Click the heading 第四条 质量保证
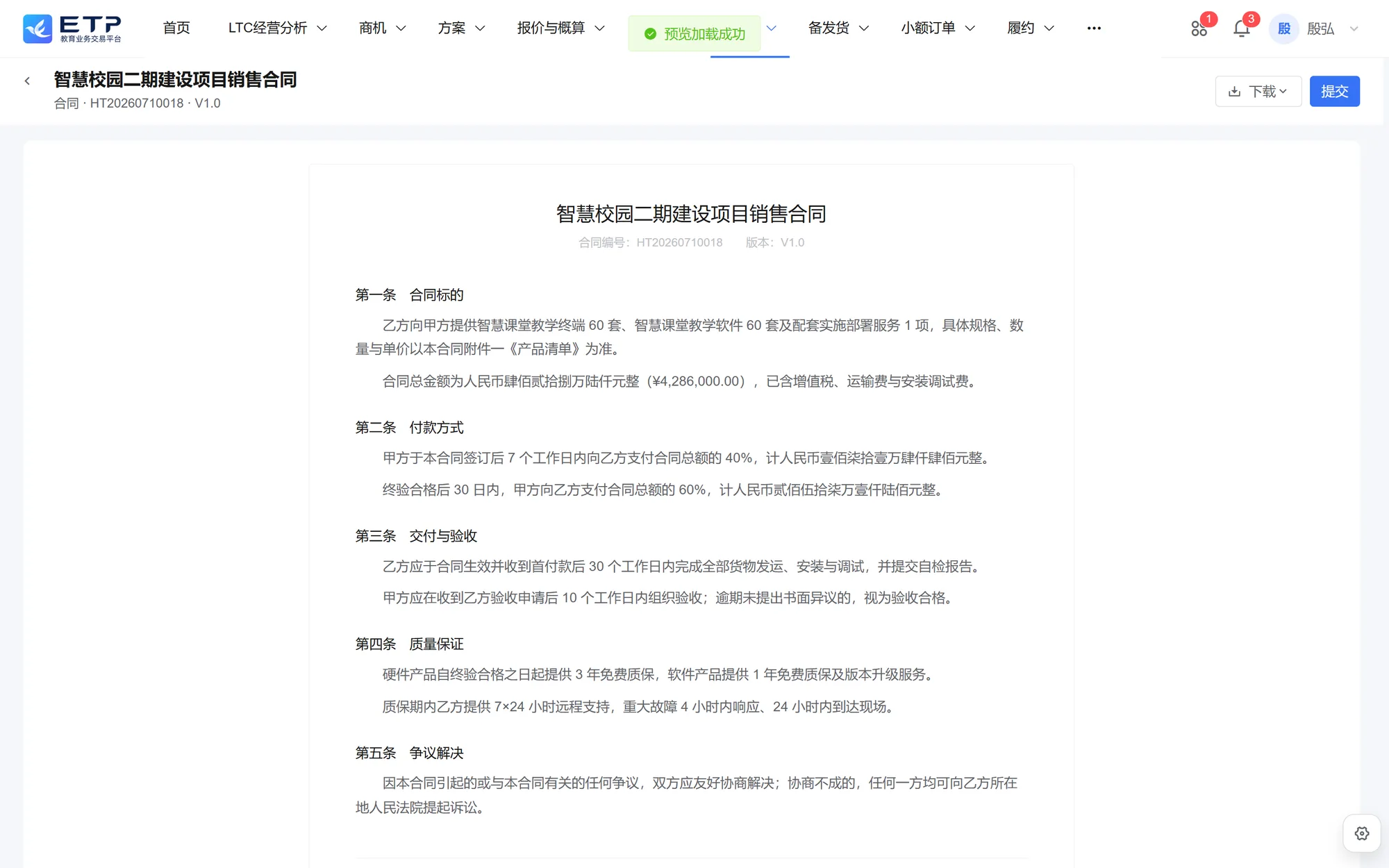This screenshot has width=1389, height=868. click(x=409, y=644)
